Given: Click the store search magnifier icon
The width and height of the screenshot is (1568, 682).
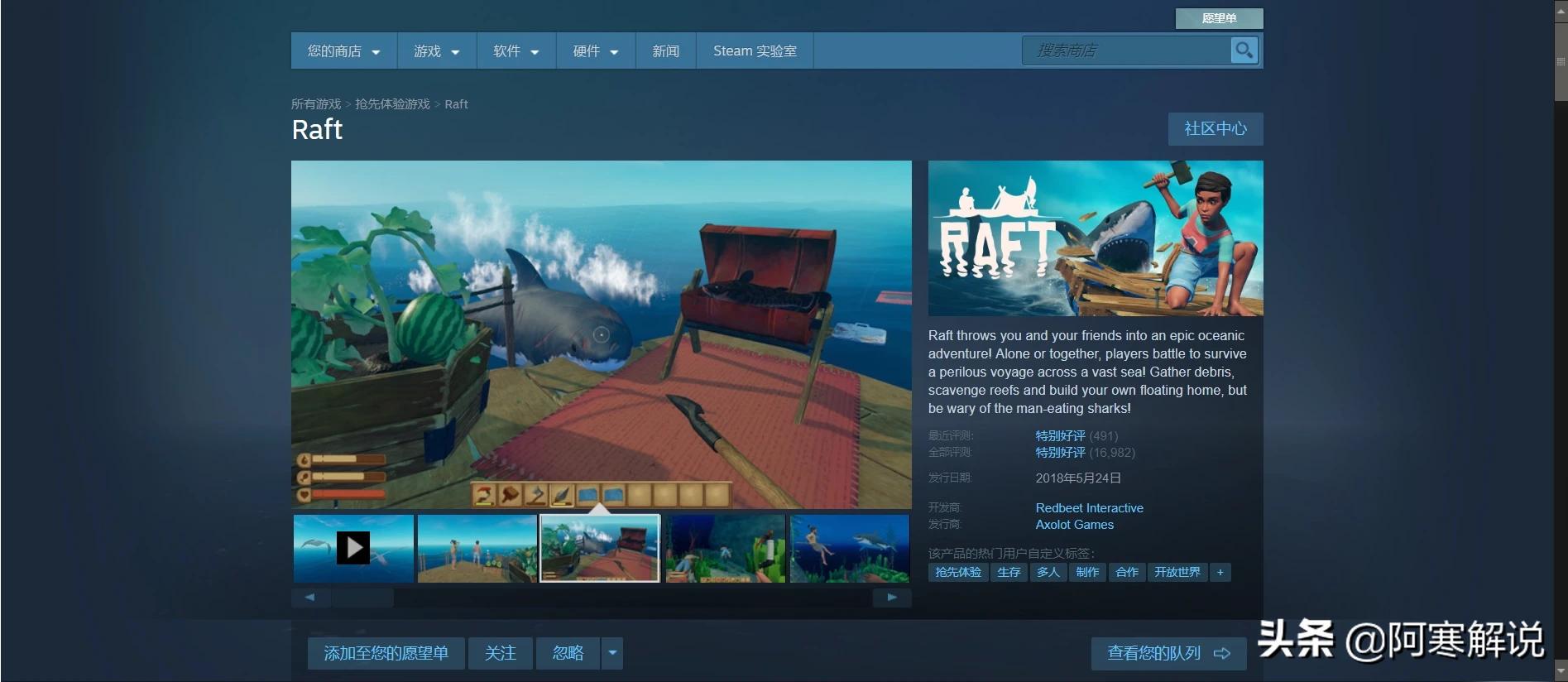Looking at the screenshot, I should tap(1244, 50).
